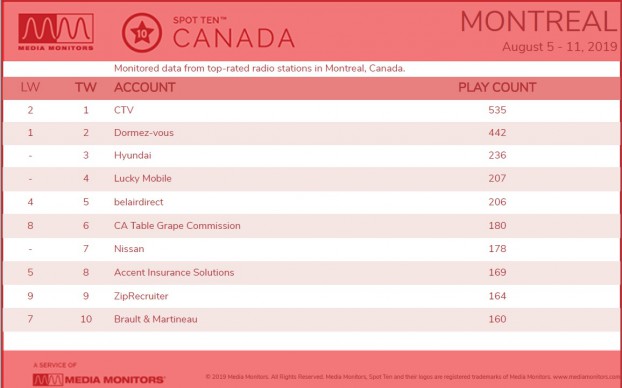Click the CANADA heading text
Image resolution: width=622 pixels, height=388 pixels.
[x=234, y=38]
